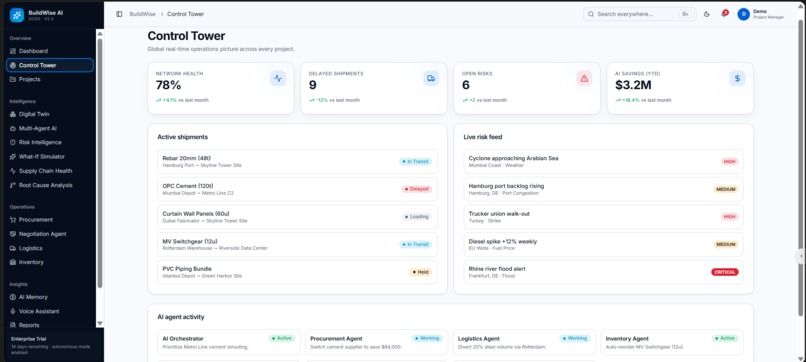Click the $3.2M AI savings value
The image size is (806, 362).
(634, 85)
